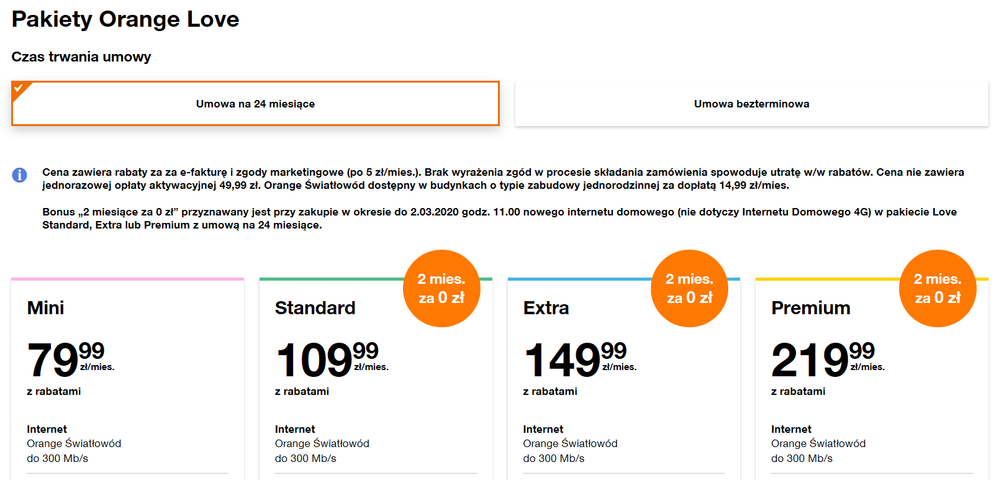The height and width of the screenshot is (480, 999).
Task: Click the pink color bar above Mini
Action: coord(127,279)
